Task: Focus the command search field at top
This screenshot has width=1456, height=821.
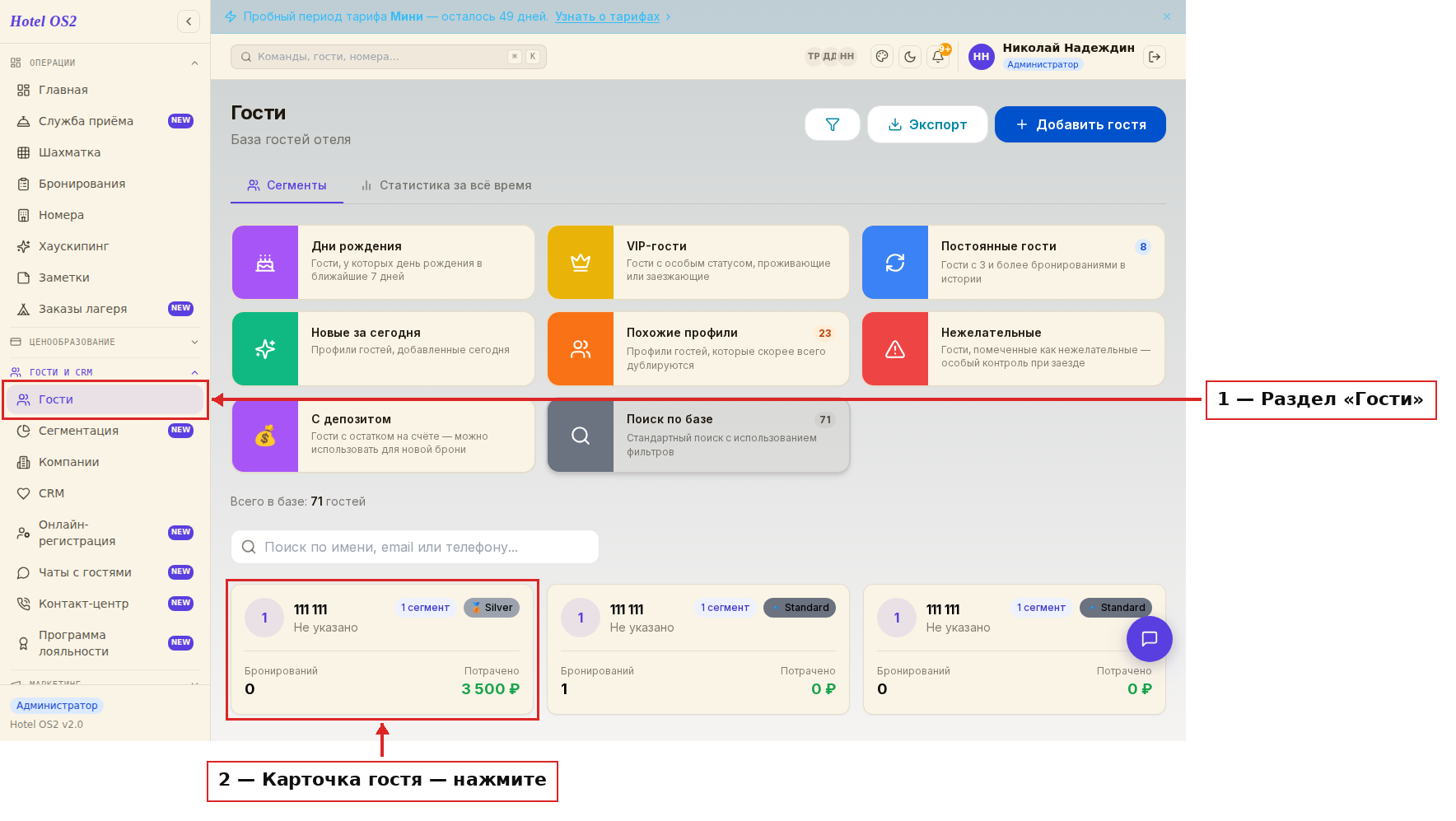Action: [x=389, y=57]
